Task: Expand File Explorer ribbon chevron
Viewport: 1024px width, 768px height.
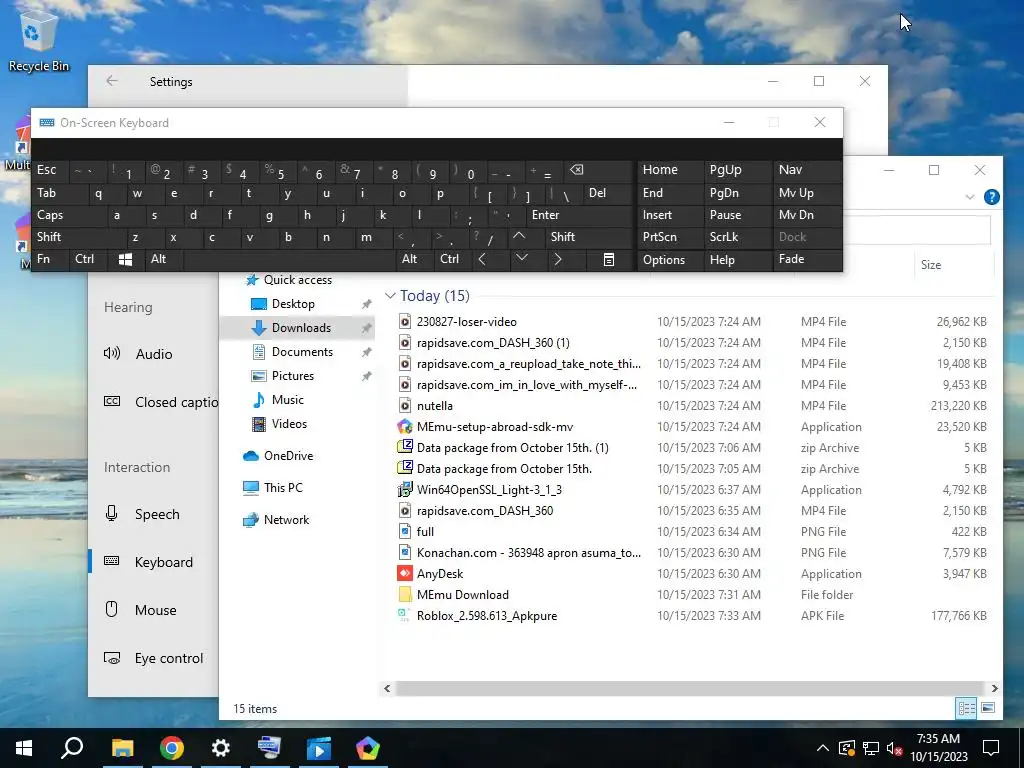Action: tap(970, 197)
